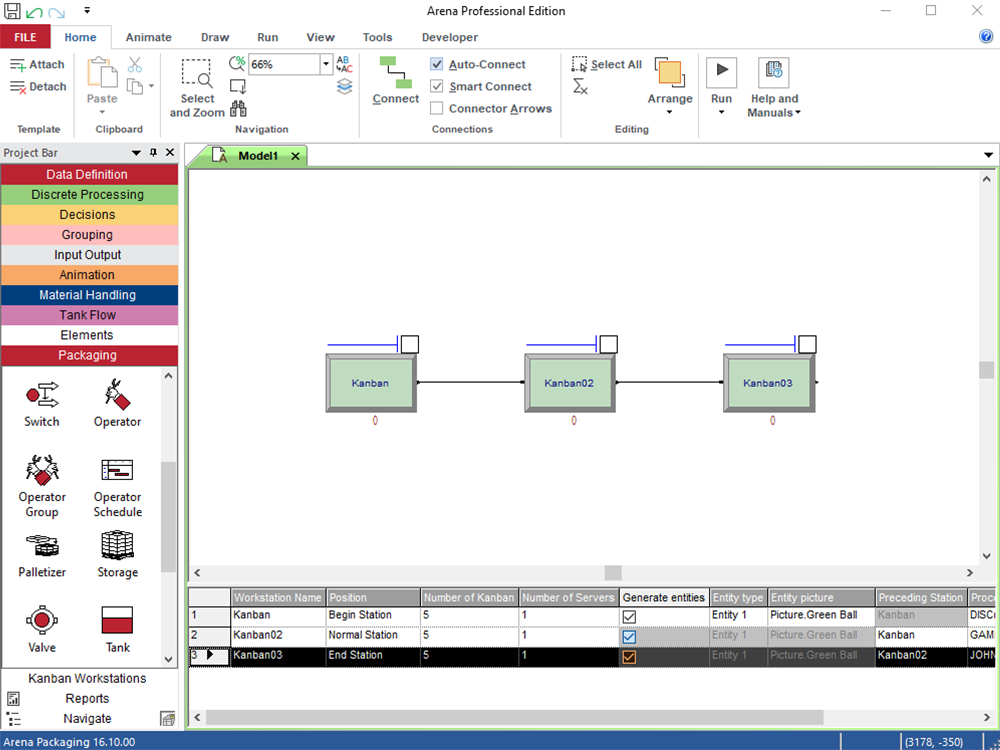The height and width of the screenshot is (750, 1000).
Task: Expand the Run dropdown arrow
Action: [721, 112]
